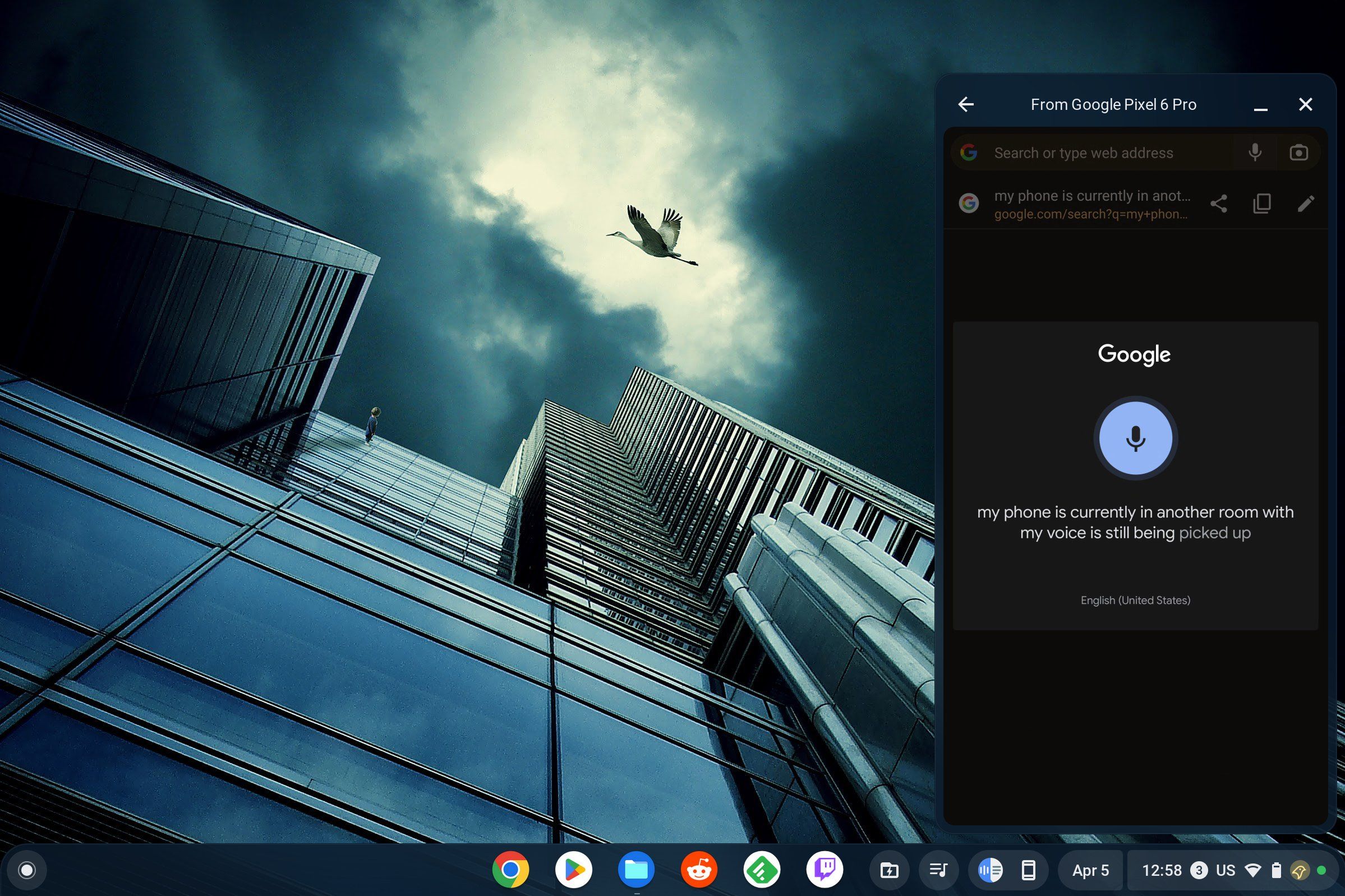
Task: Go back in the Pixel 6 Pro window
Action: coord(967,104)
